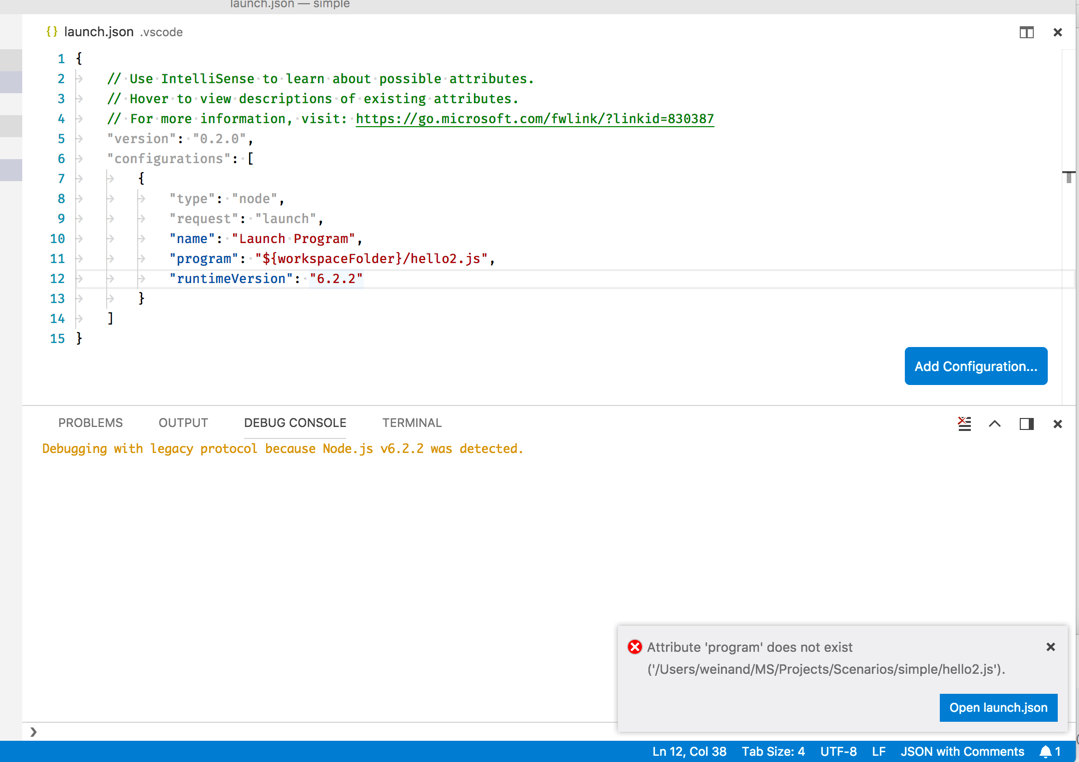Screen dimensions: 1079x762
Task: Split the launch.json editor
Action: click(x=1026, y=32)
